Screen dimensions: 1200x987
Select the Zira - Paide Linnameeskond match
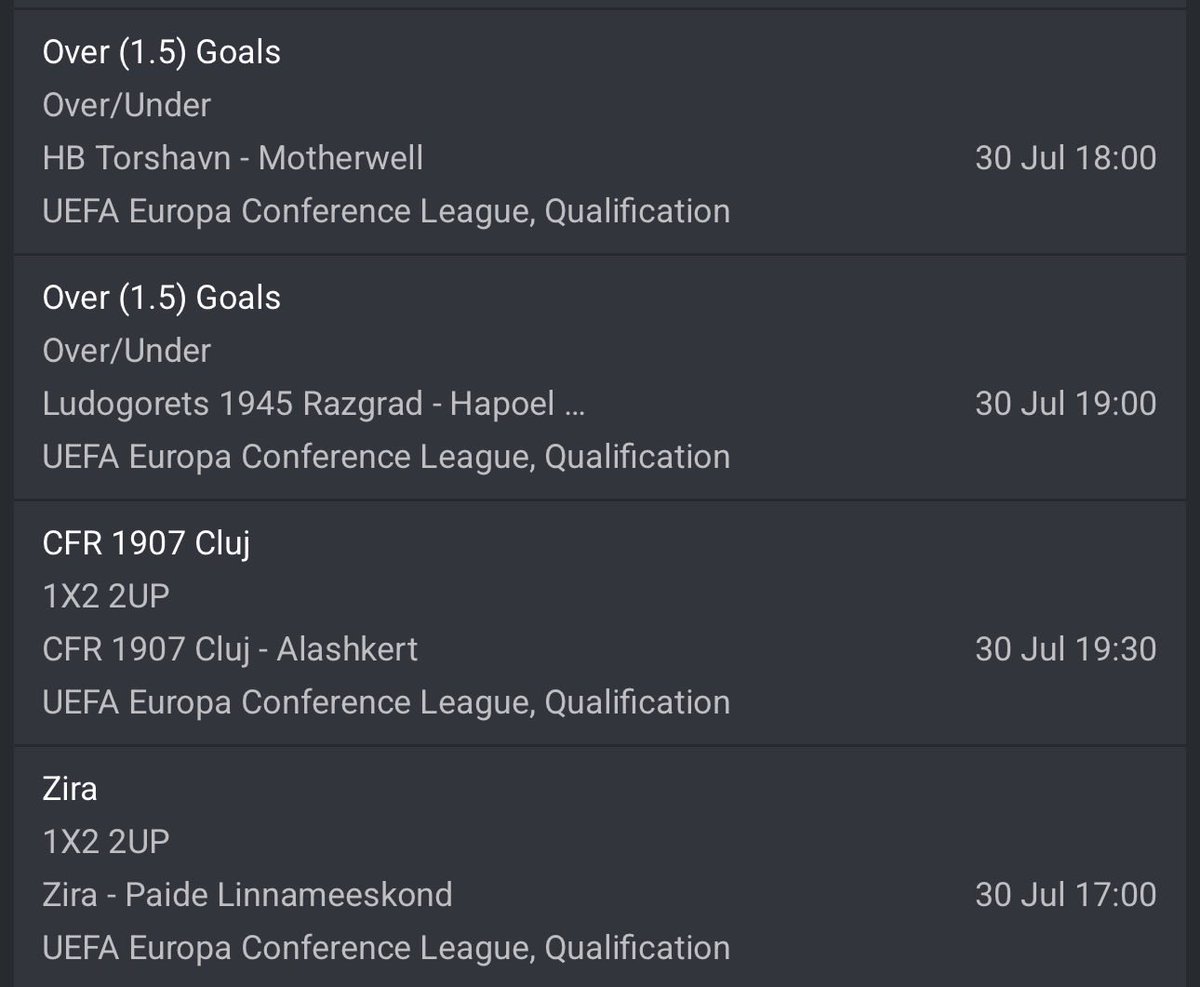pyautogui.click(x=247, y=894)
